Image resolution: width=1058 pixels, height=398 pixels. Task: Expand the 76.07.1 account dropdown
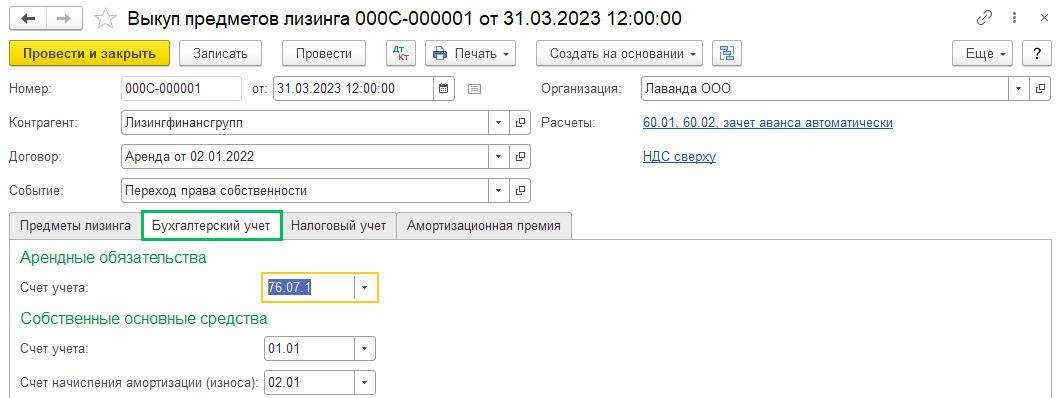click(365, 287)
